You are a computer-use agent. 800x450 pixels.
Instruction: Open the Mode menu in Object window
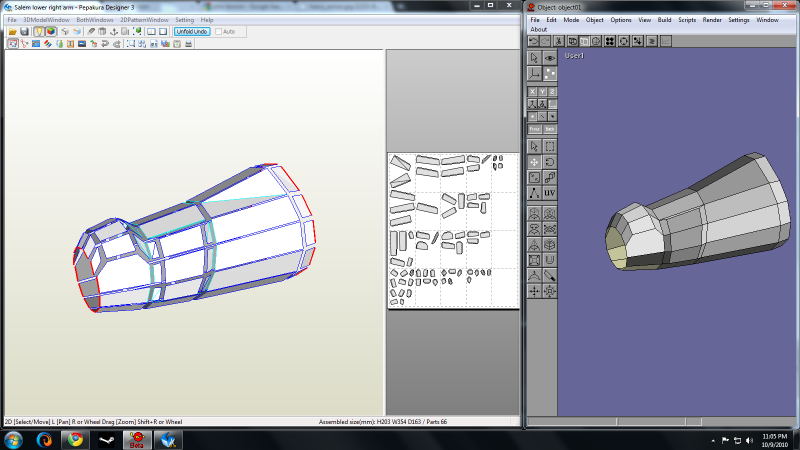571,20
